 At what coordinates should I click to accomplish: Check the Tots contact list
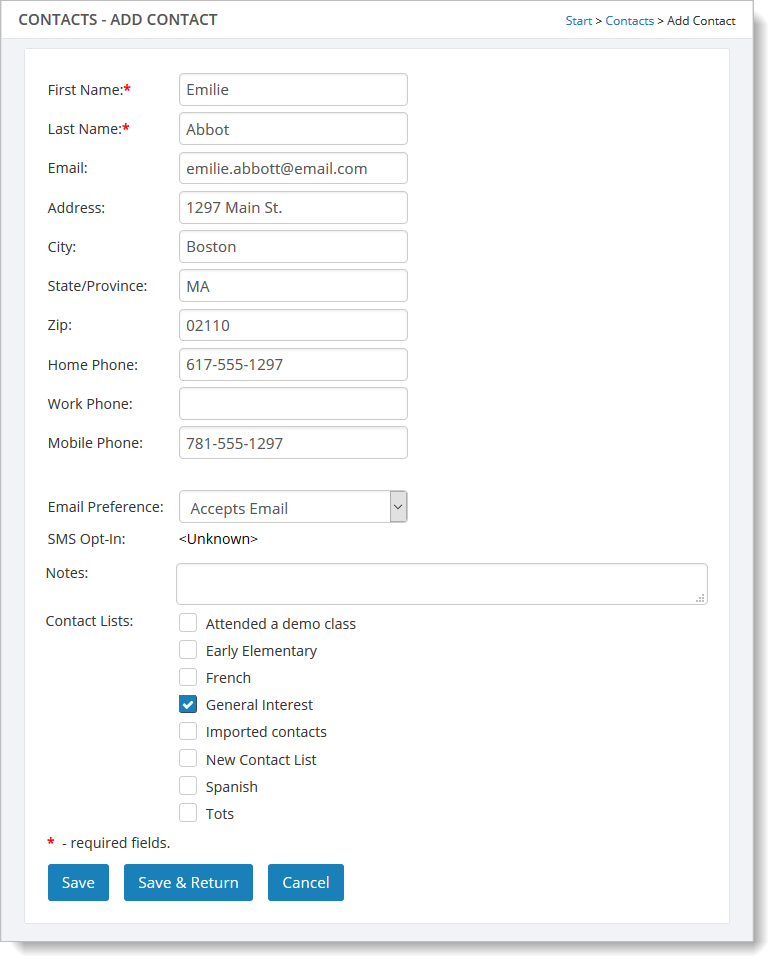[x=188, y=813]
